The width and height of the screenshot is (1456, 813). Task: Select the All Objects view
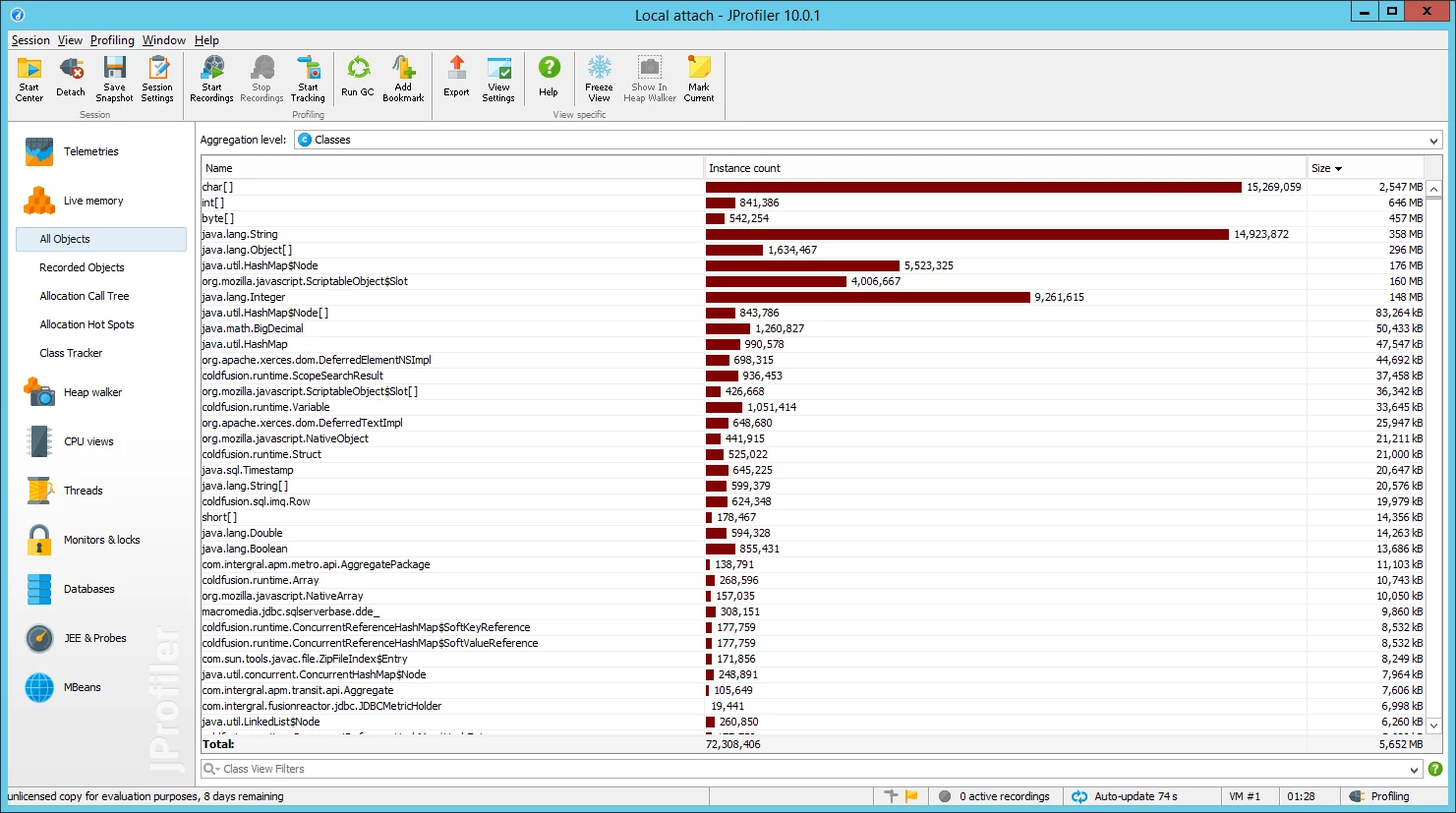(x=101, y=239)
